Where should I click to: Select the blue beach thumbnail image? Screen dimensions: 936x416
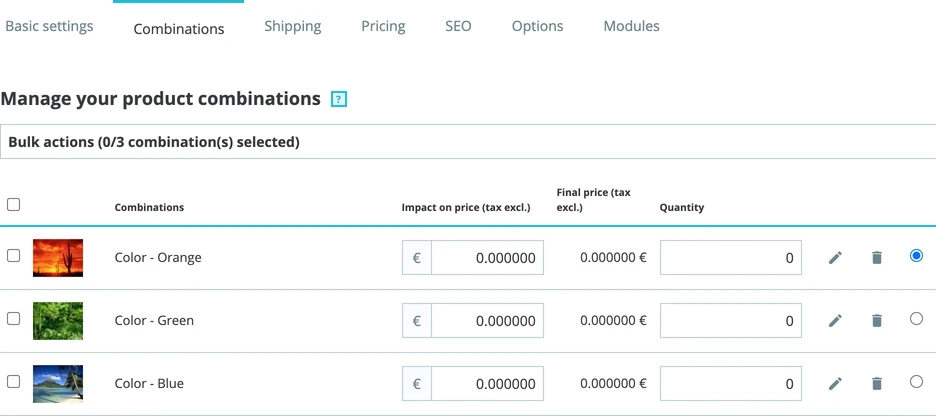click(x=58, y=384)
